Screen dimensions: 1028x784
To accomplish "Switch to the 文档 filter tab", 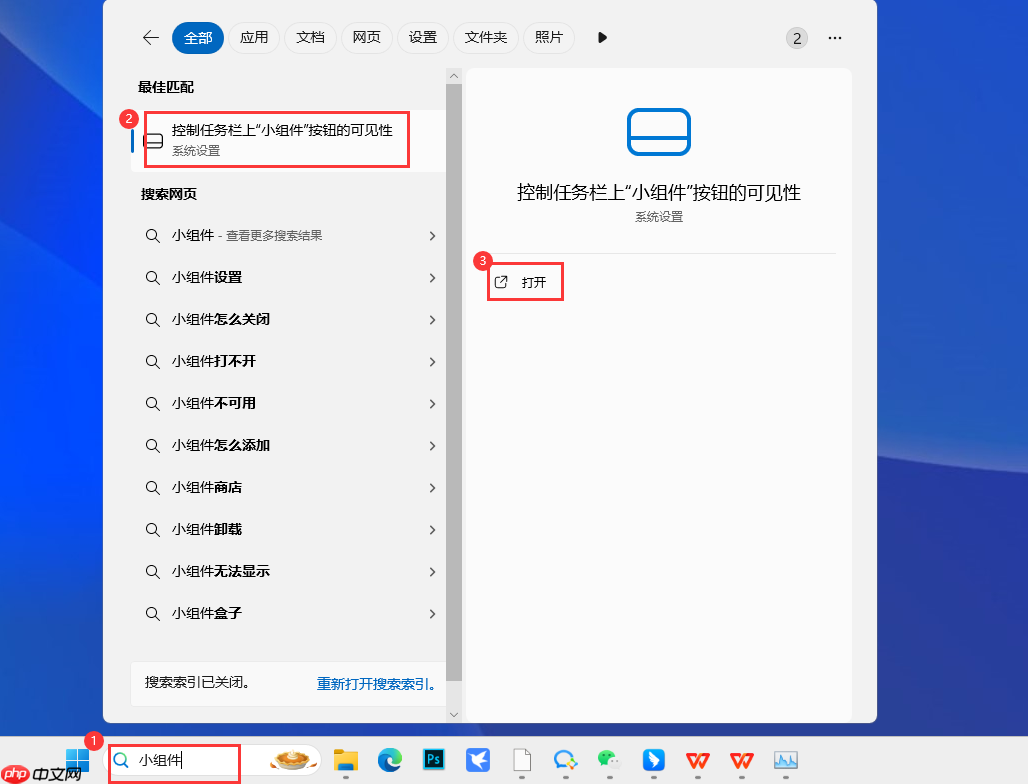I will 309,37.
